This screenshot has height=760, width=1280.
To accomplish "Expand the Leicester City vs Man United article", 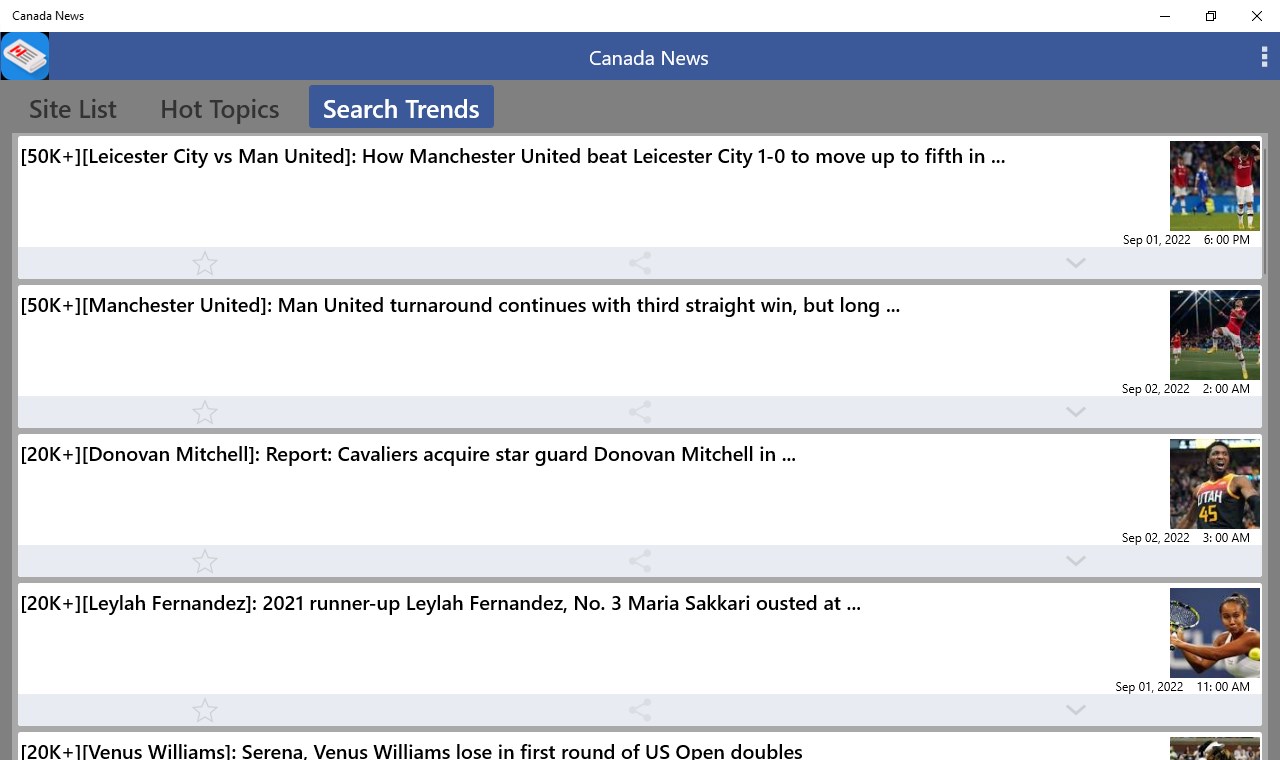I will pyautogui.click(x=1075, y=263).
